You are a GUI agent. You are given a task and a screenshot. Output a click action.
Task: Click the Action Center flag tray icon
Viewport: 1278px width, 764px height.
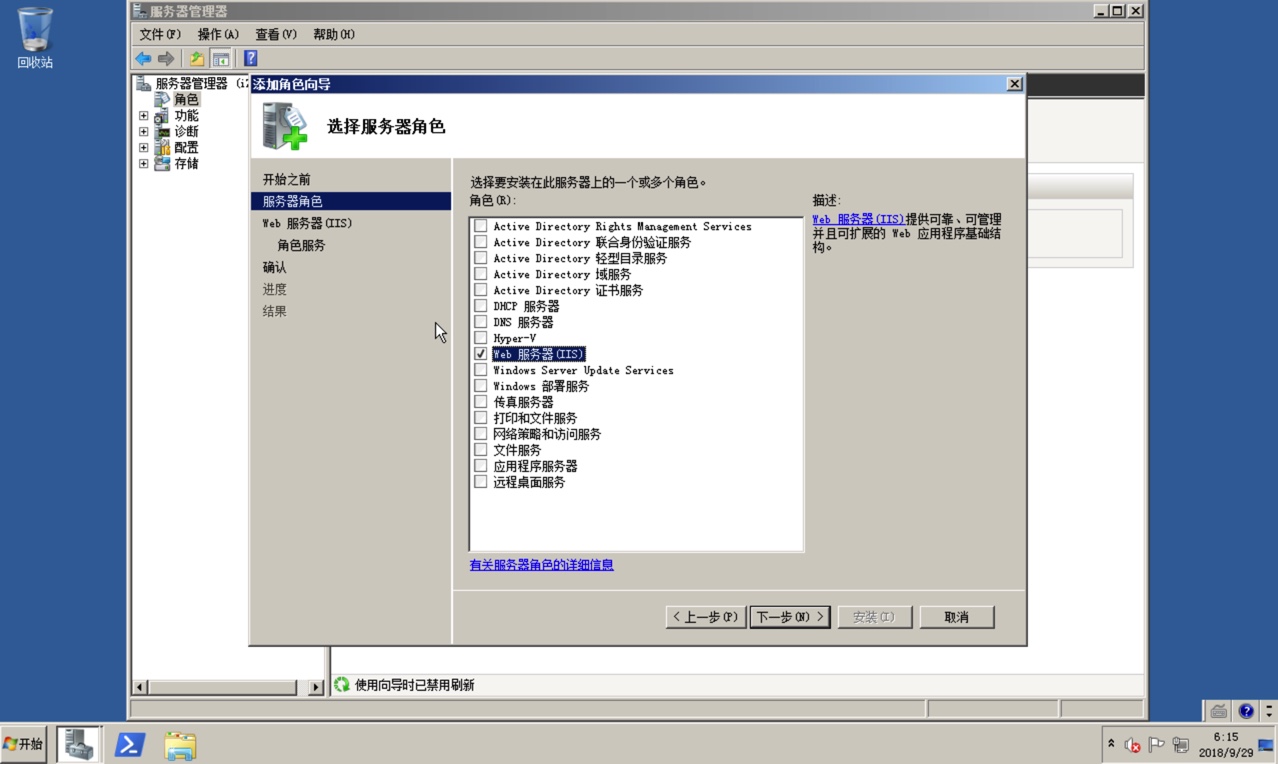(x=1157, y=744)
